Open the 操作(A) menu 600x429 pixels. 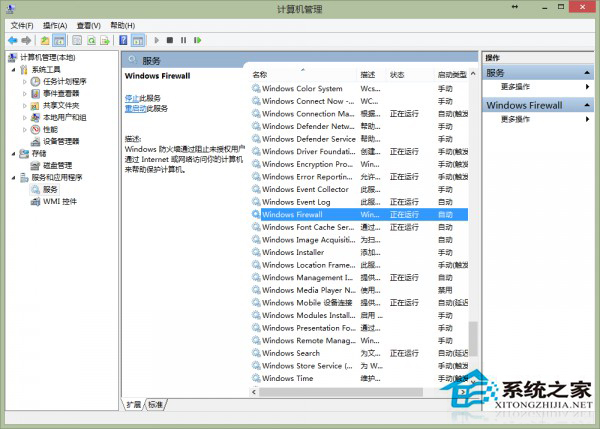[x=55, y=25]
